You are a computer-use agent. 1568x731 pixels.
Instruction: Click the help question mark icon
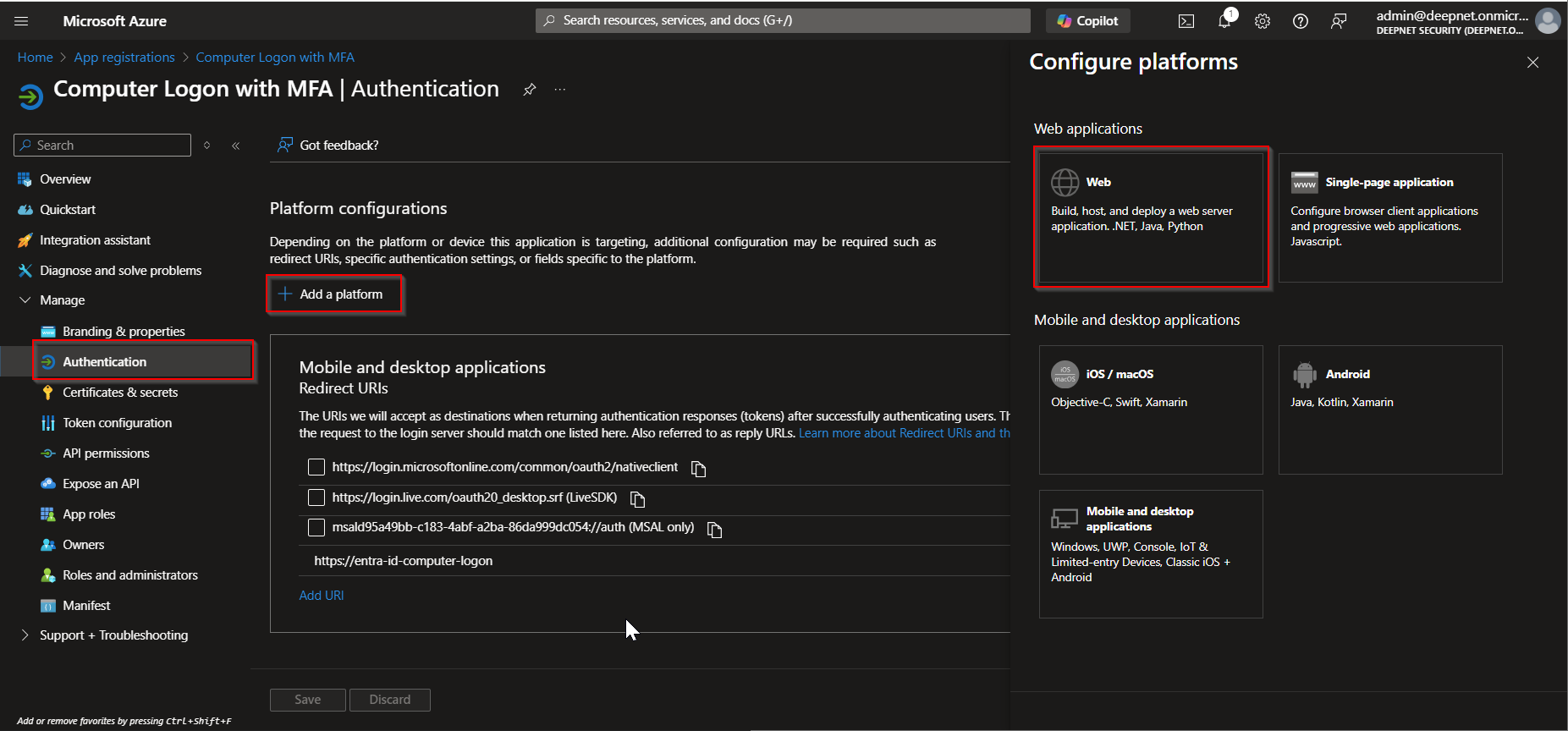[x=1301, y=21]
